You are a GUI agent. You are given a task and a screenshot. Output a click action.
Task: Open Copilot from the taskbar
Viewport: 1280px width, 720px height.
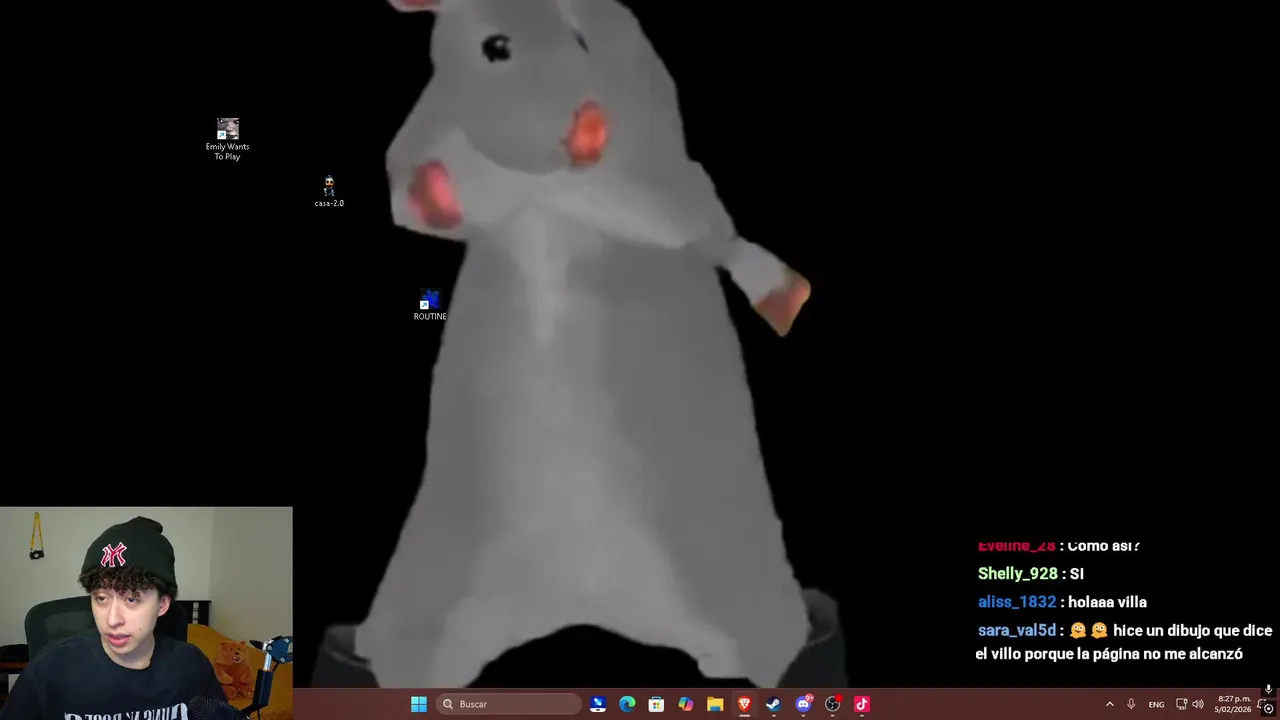685,704
